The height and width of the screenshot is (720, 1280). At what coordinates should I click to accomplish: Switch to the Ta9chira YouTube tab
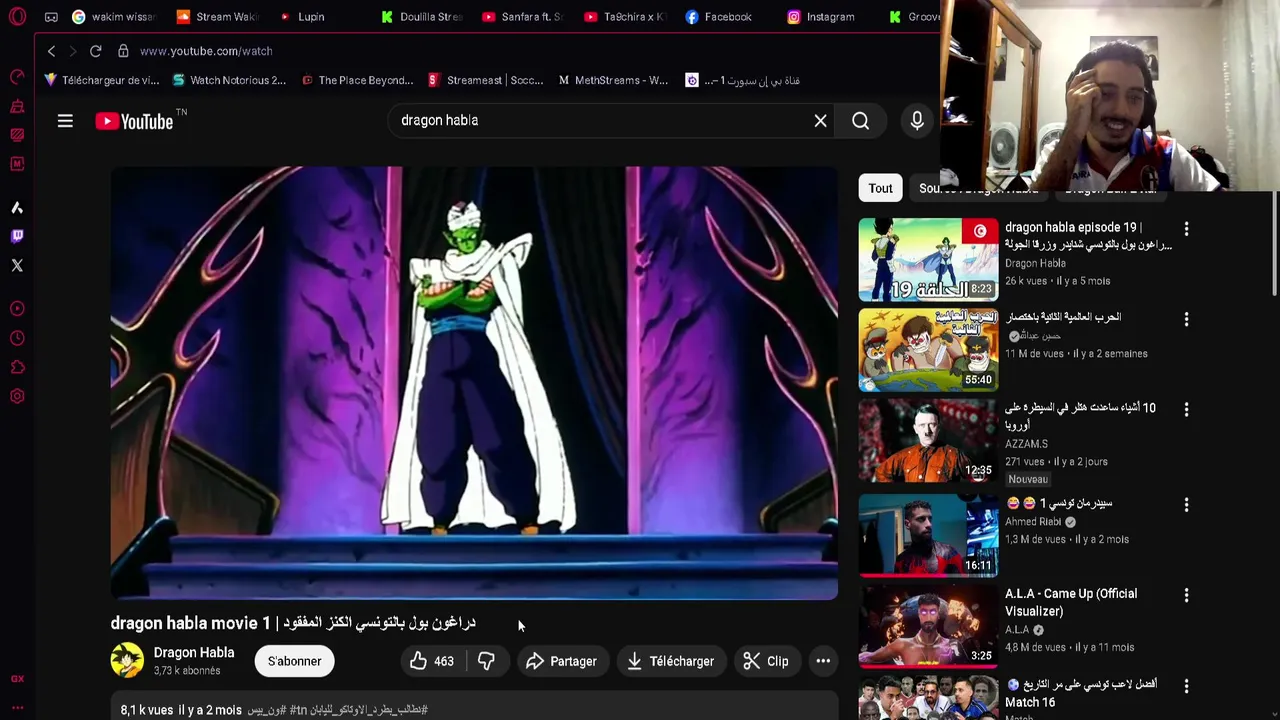click(625, 17)
